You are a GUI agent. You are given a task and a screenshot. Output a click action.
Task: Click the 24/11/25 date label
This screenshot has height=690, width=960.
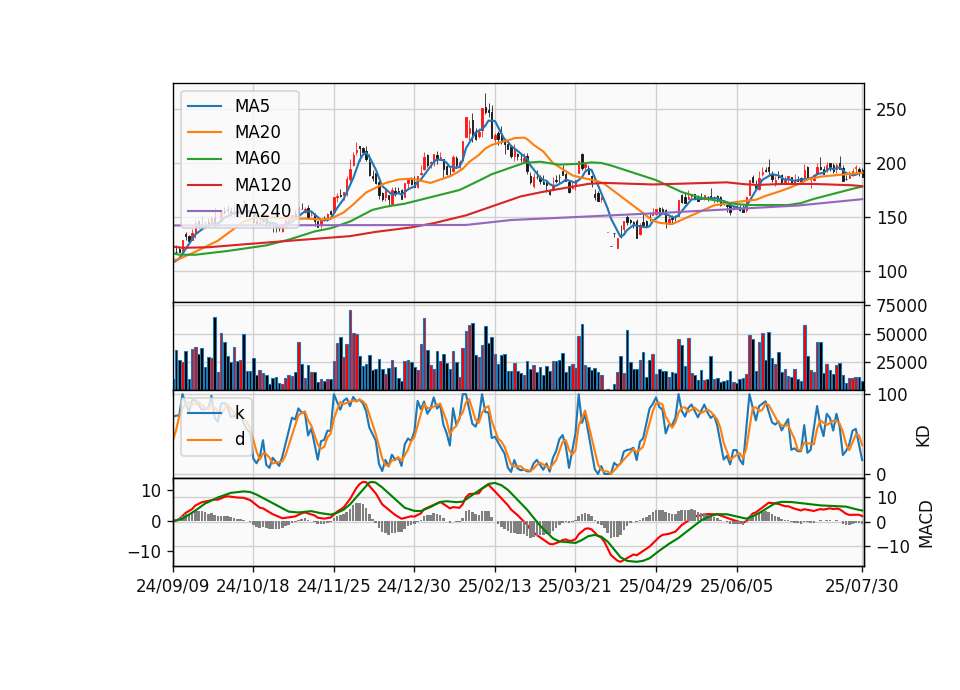pyautogui.click(x=334, y=586)
